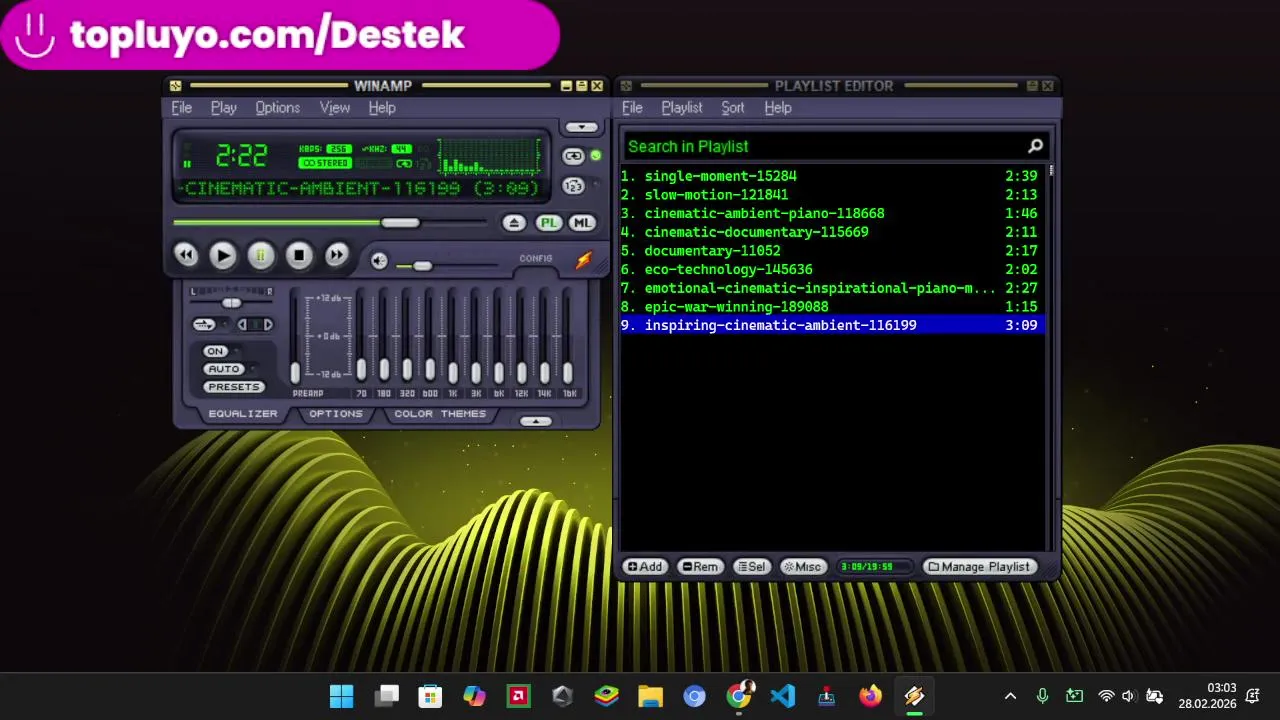Select track documentary-11052
The image size is (1280, 720).
tap(832, 251)
